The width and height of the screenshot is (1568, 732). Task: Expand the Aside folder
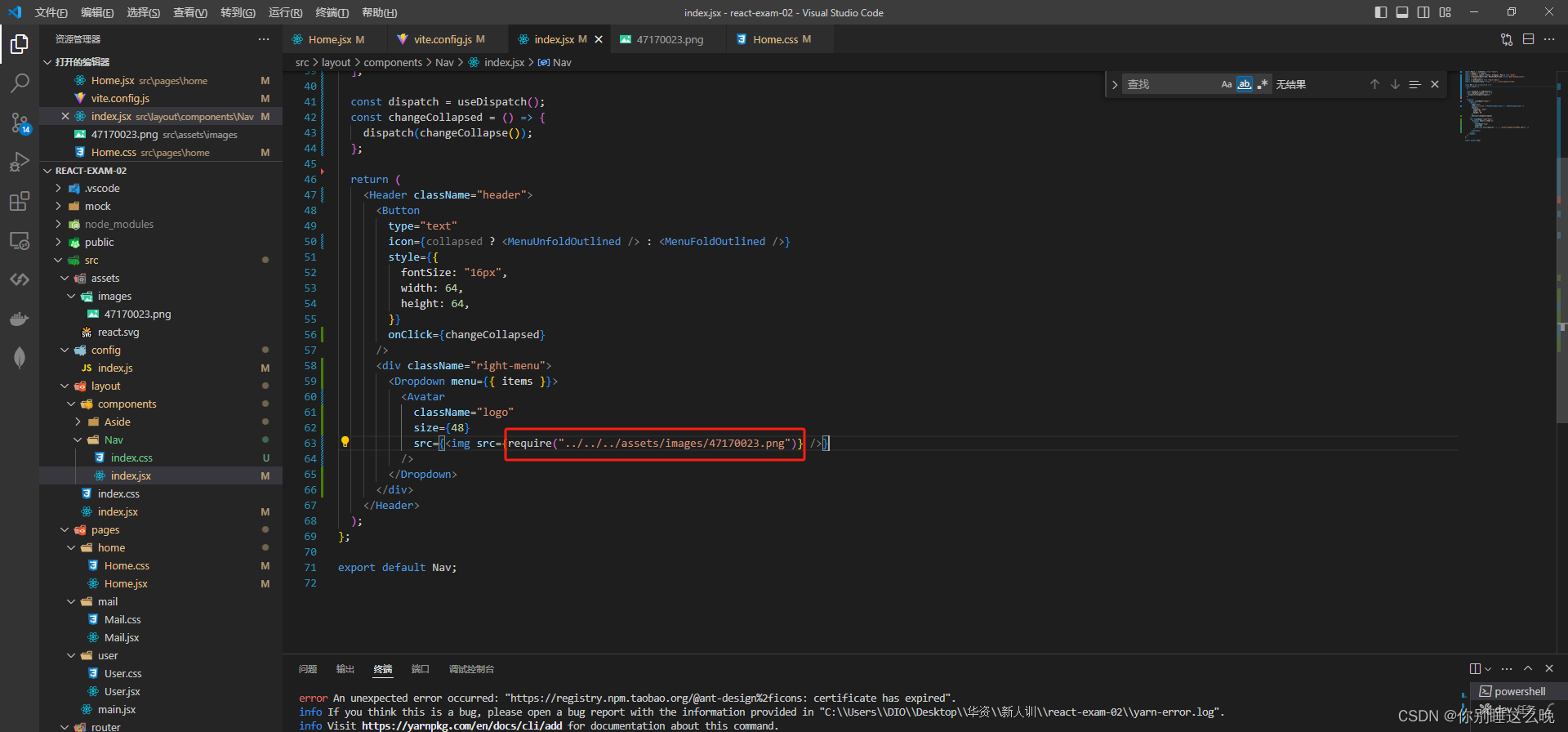78,422
